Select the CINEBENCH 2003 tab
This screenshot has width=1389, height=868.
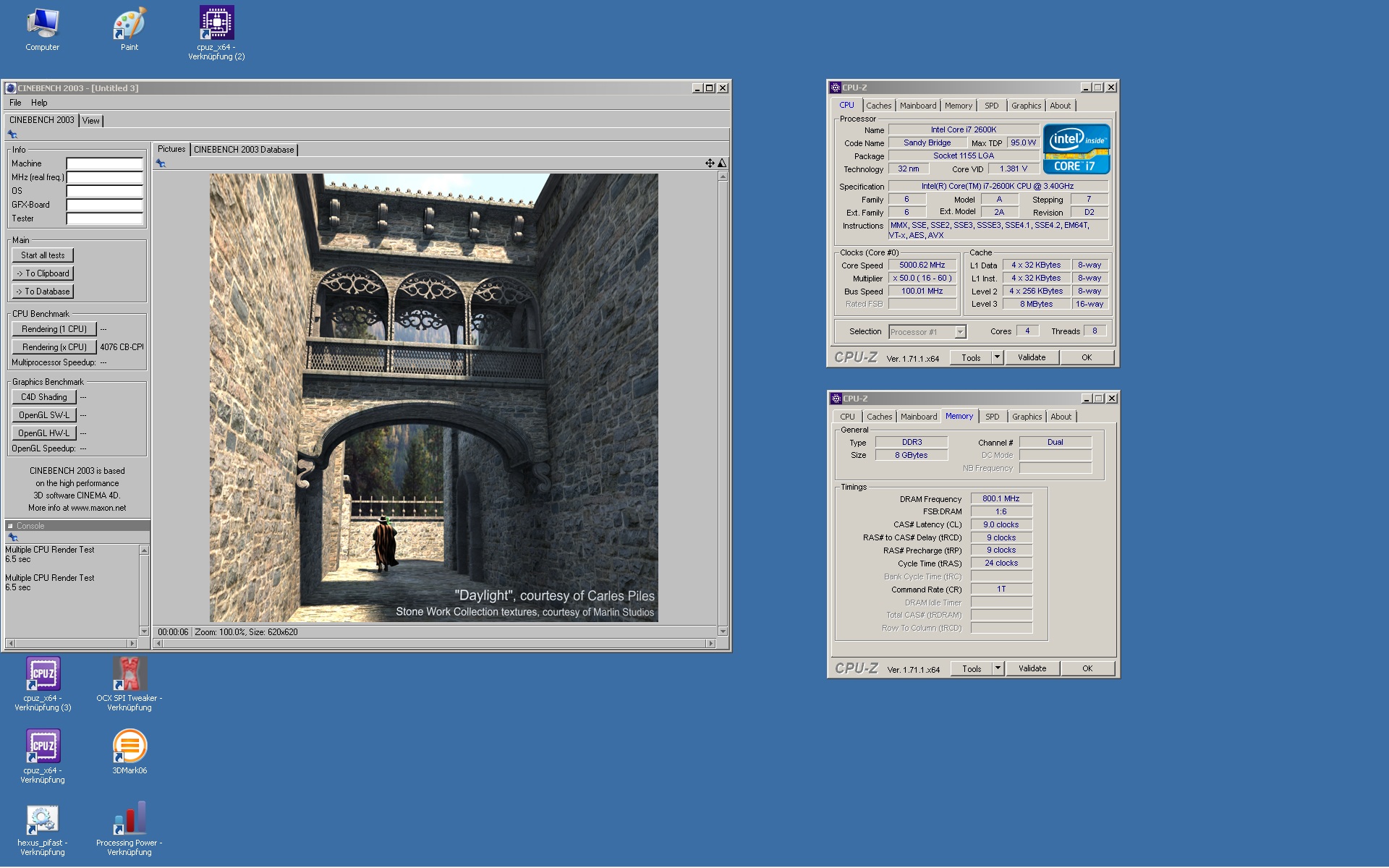[x=41, y=120]
